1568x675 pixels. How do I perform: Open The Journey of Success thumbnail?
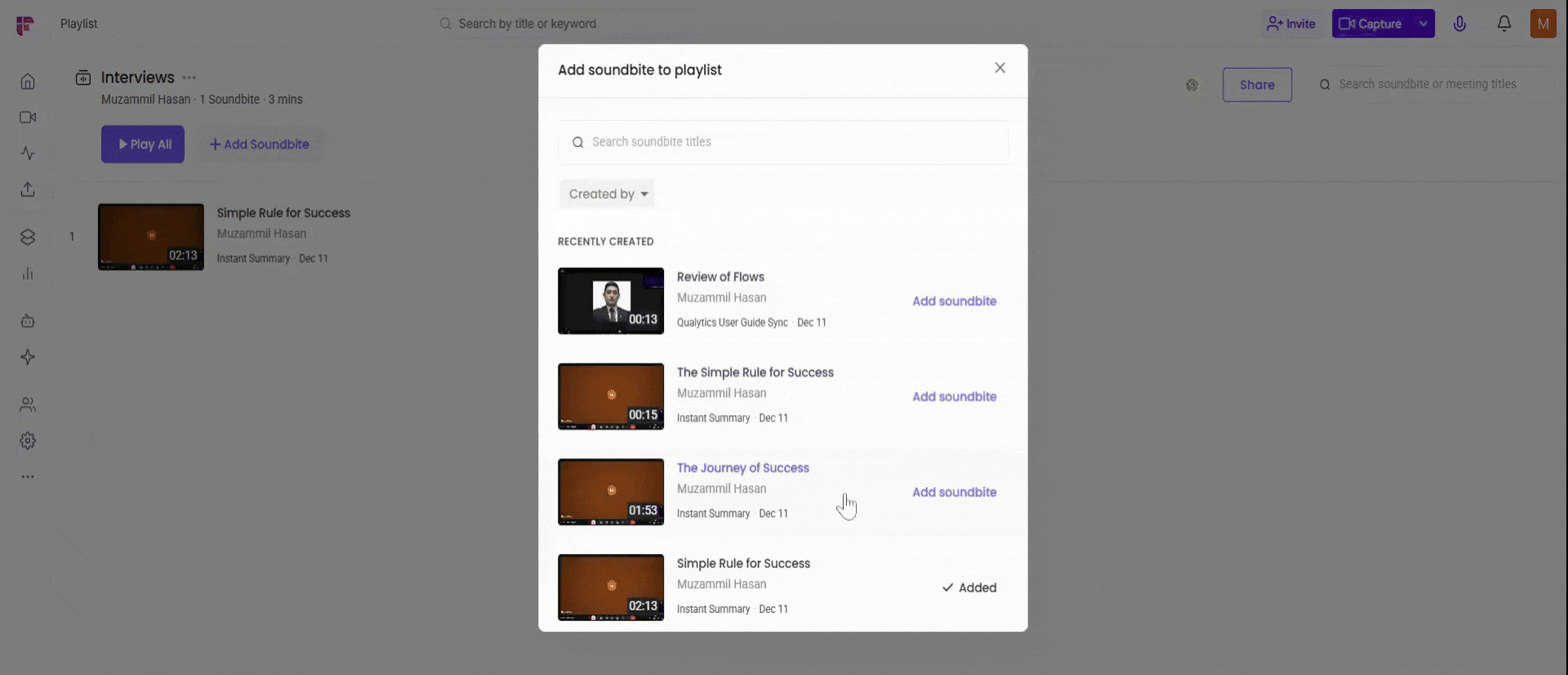[611, 492]
